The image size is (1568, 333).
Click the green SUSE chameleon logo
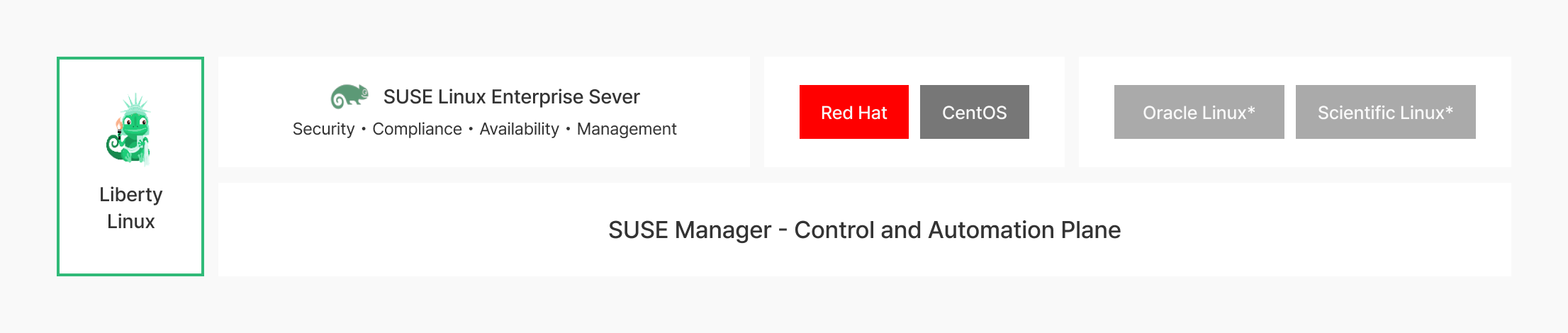[349, 96]
